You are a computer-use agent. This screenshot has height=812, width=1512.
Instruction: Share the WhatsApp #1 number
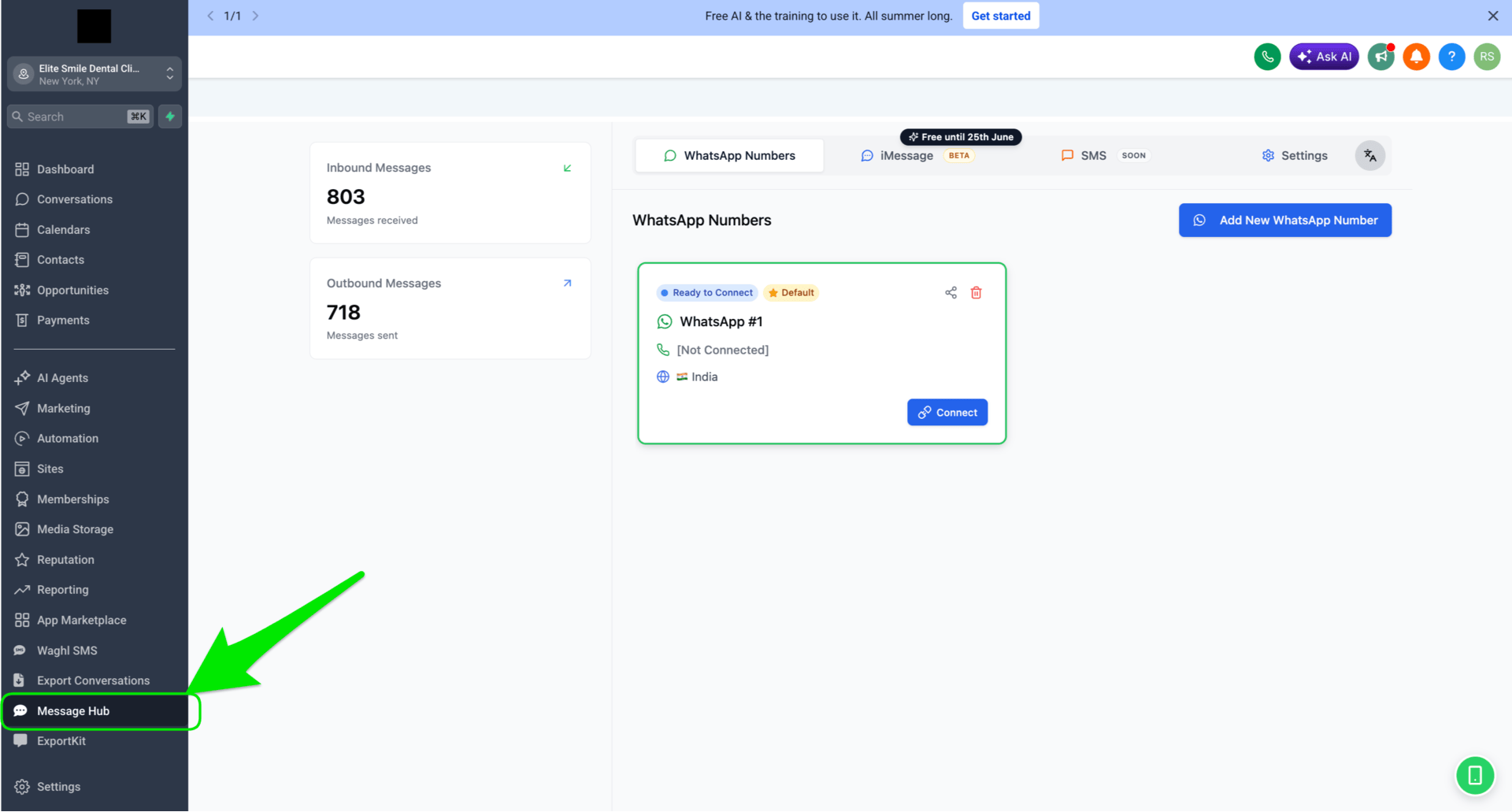point(951,293)
